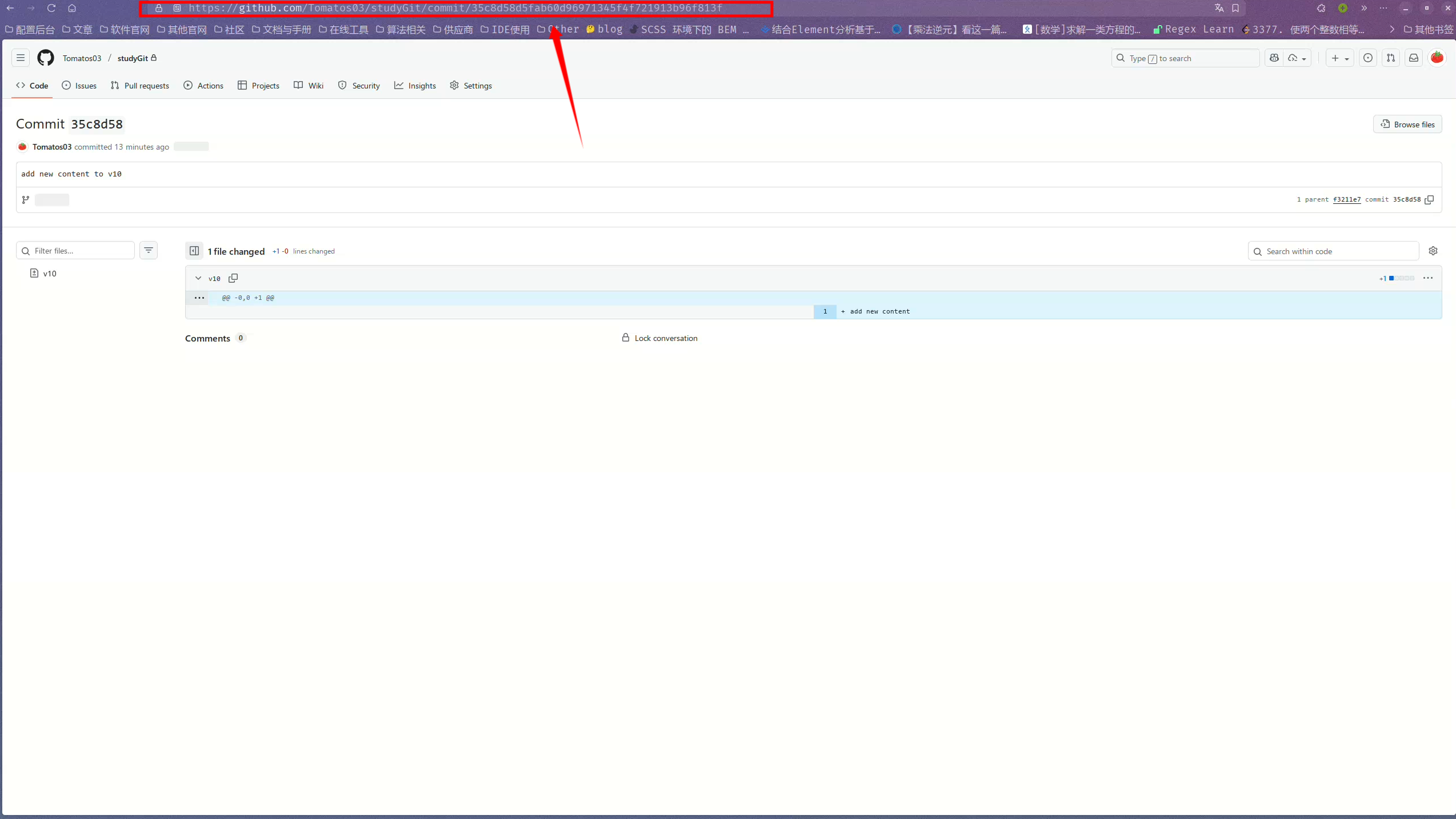Open the create new plus dropdown
Image resolution: width=1456 pixels, height=819 pixels.
point(1339,58)
